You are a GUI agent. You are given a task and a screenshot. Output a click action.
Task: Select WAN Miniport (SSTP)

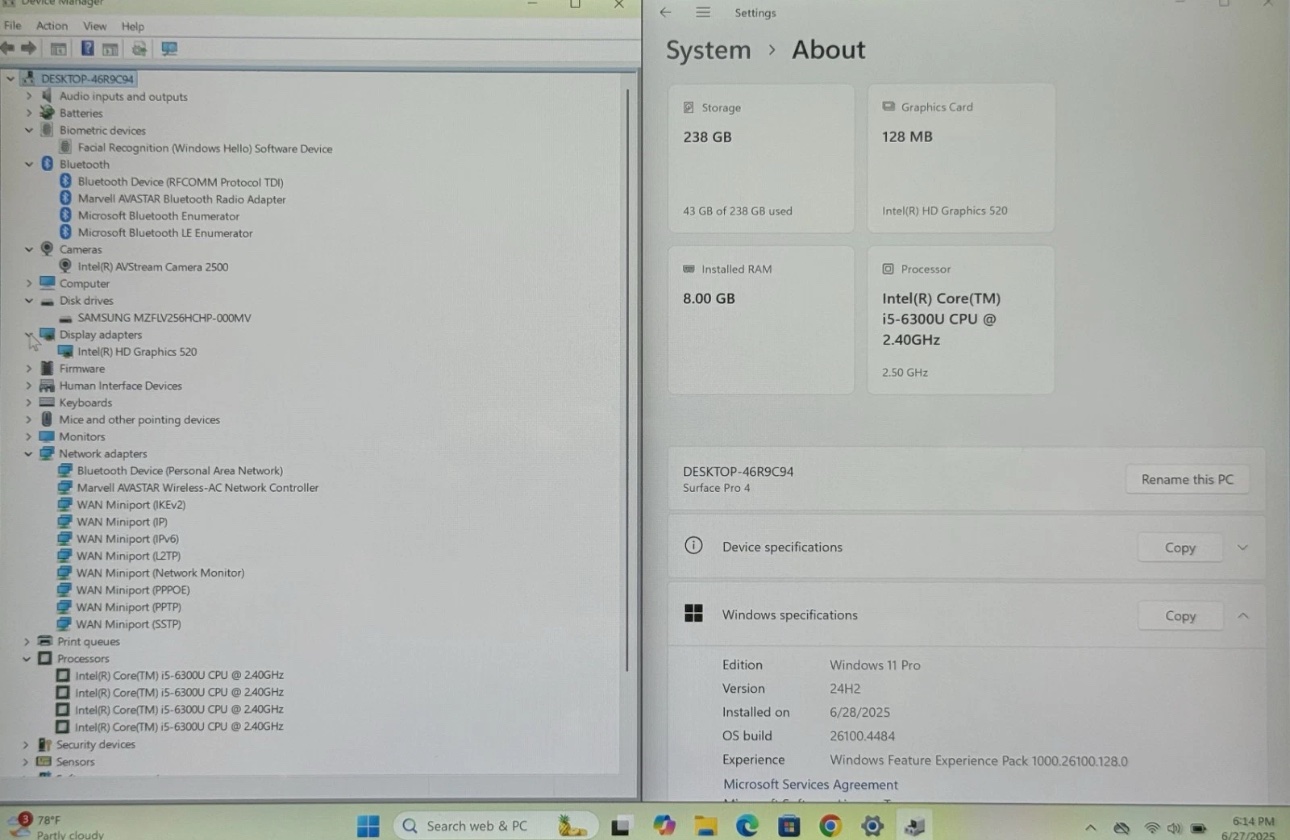[x=129, y=624]
